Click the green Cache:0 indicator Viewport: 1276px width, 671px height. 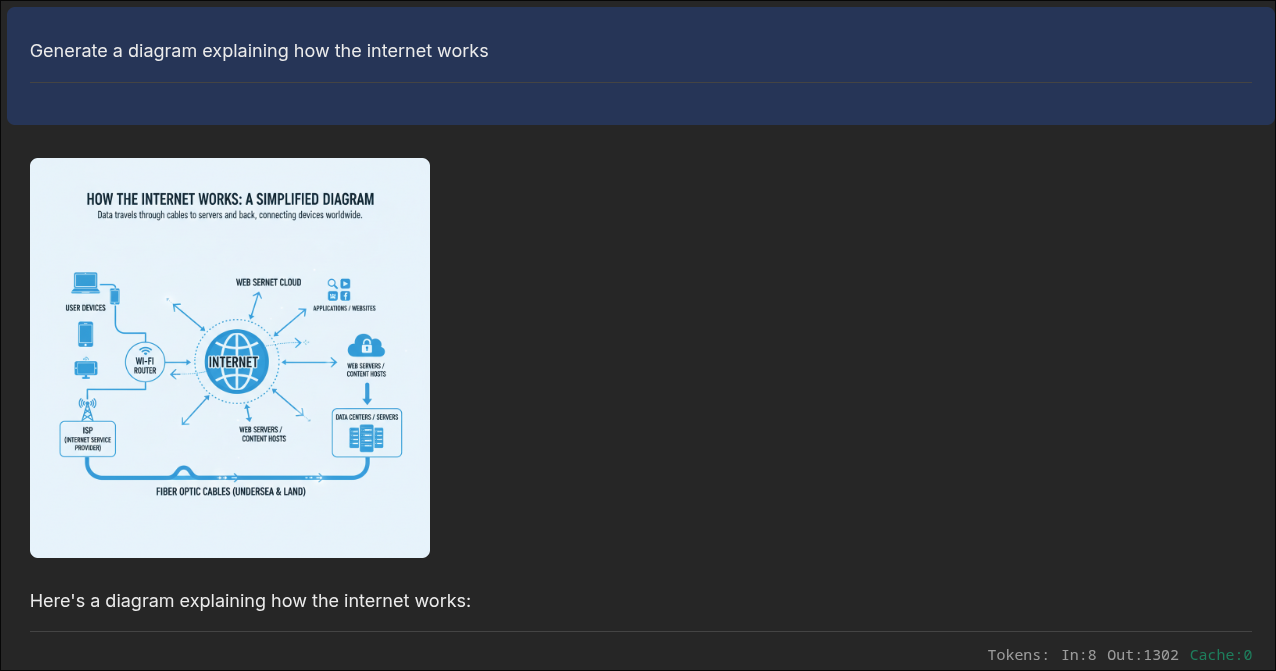(1220, 655)
